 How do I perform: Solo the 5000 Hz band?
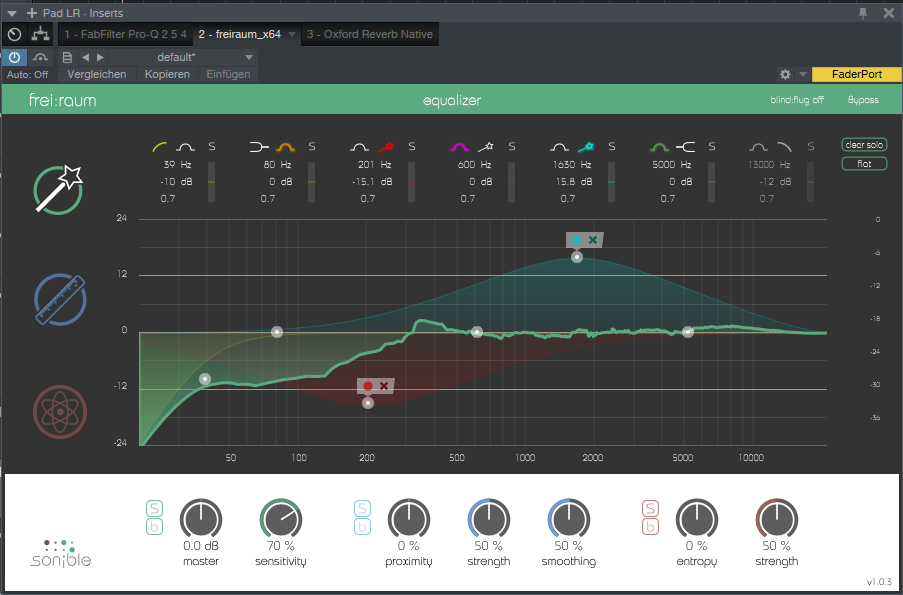[x=712, y=147]
